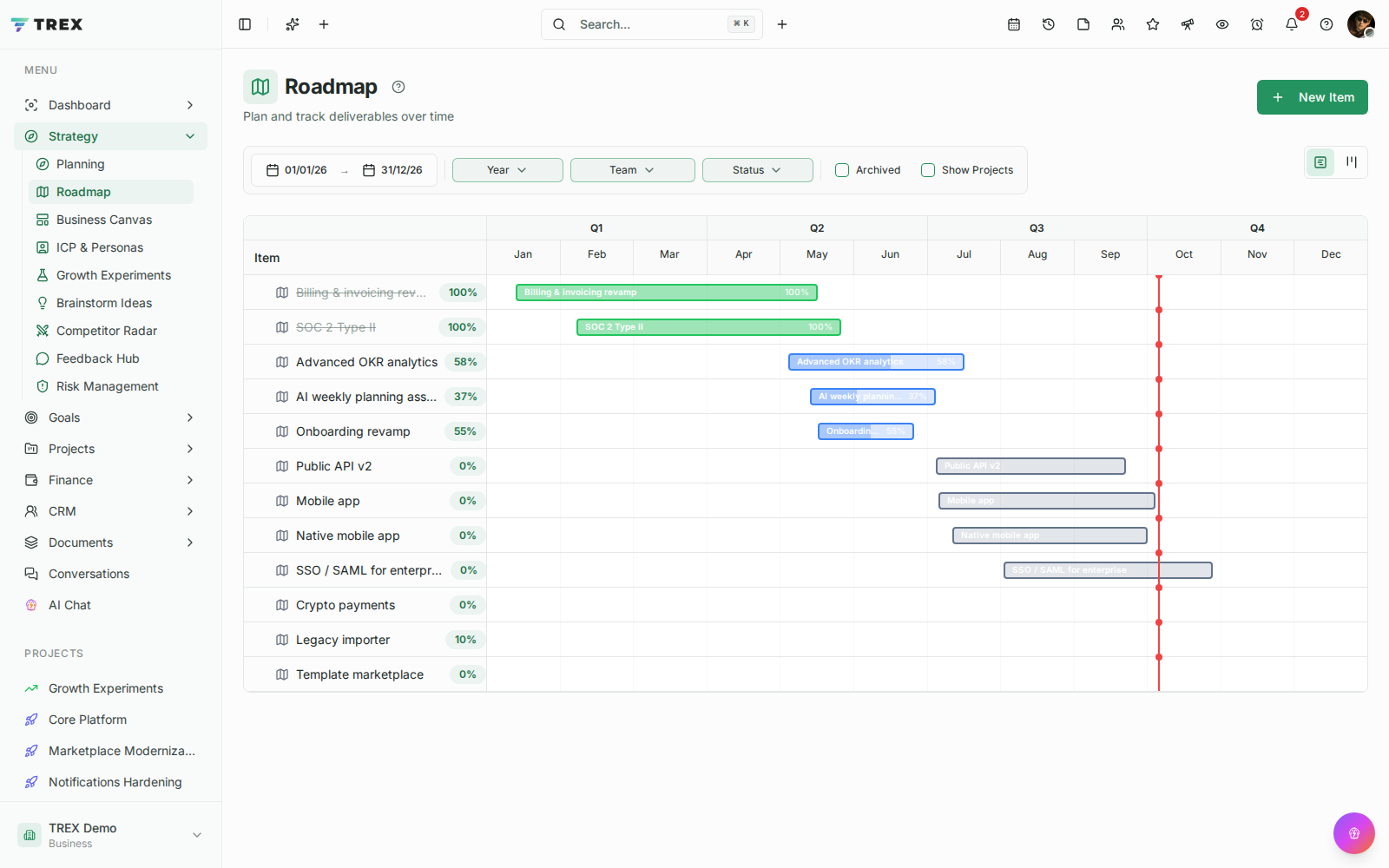The image size is (1389, 868).
Task: Open the Core Platform project link
Action: [111, 720]
